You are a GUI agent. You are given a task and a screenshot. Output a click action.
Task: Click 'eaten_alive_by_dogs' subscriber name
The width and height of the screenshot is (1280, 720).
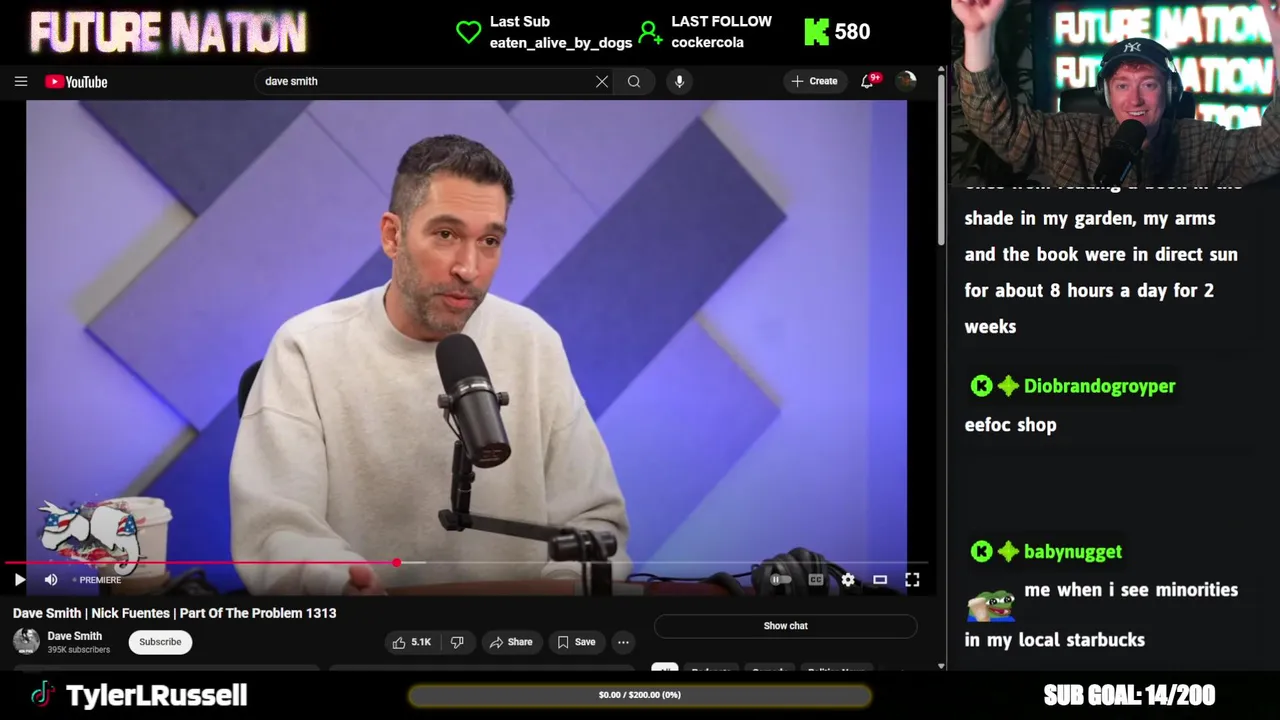(x=561, y=43)
